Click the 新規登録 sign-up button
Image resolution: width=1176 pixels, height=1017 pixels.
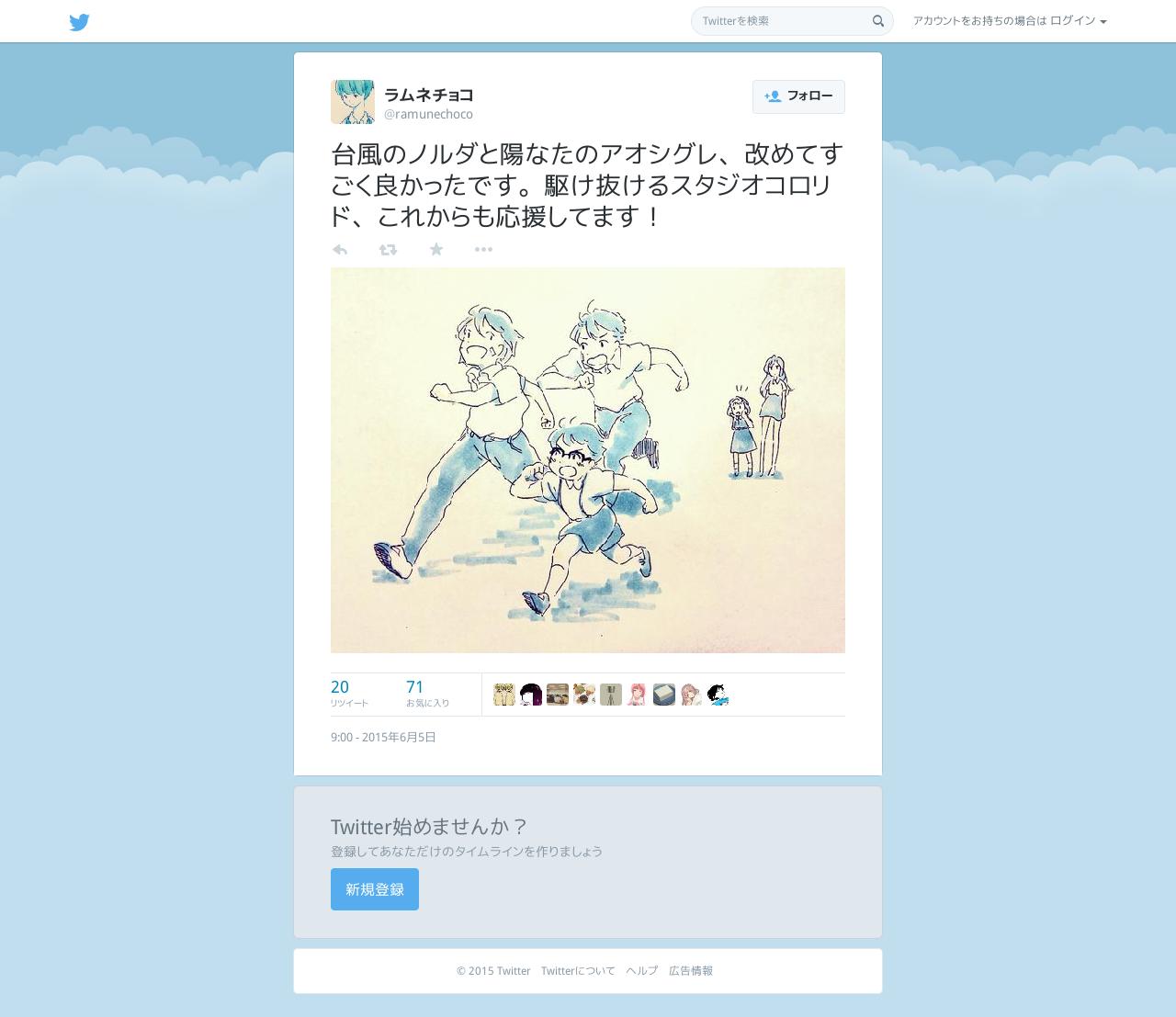pos(375,889)
